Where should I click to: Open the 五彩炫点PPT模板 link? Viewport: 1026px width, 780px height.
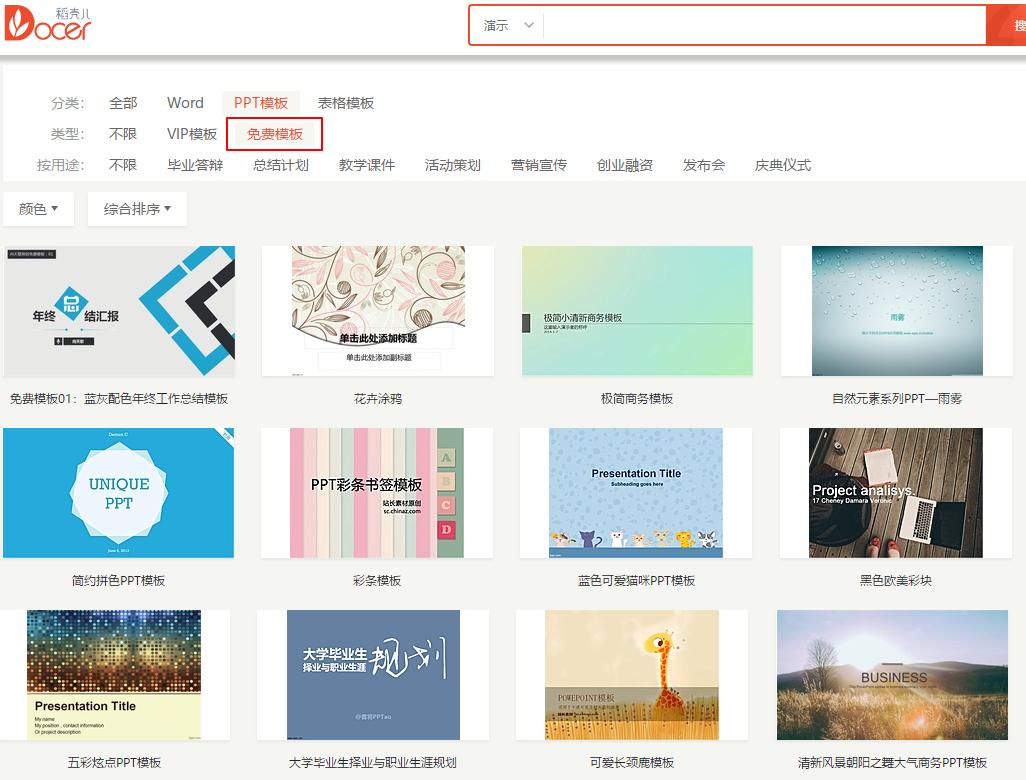pyautogui.click(x=119, y=675)
